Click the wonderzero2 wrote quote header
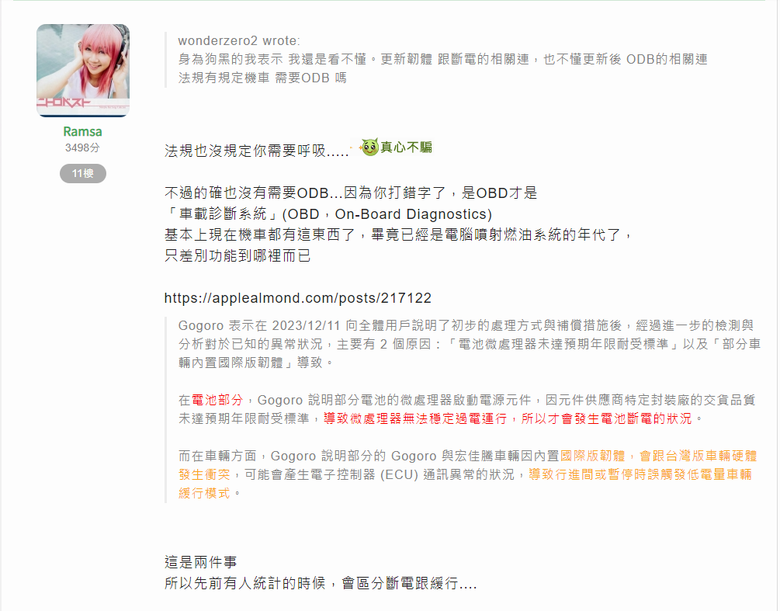The width and height of the screenshot is (780, 611). point(239,41)
